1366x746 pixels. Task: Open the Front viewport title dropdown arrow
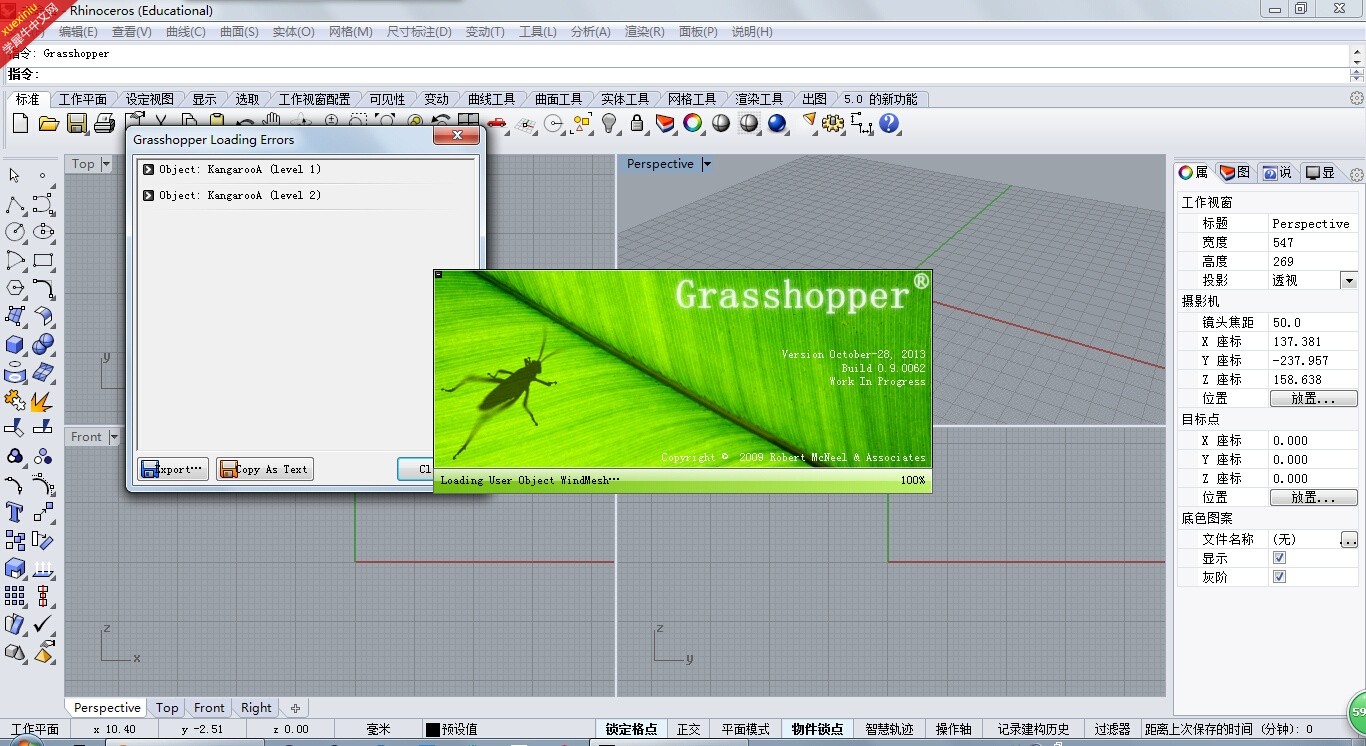pos(113,437)
